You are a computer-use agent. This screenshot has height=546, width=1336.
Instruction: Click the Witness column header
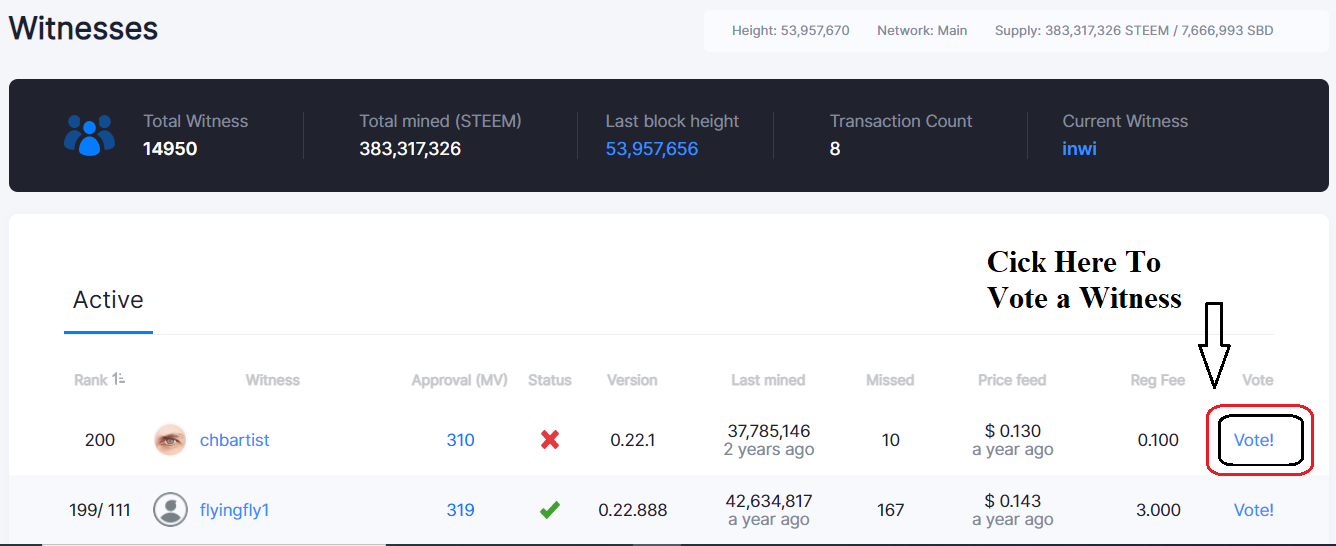pyautogui.click(x=273, y=380)
